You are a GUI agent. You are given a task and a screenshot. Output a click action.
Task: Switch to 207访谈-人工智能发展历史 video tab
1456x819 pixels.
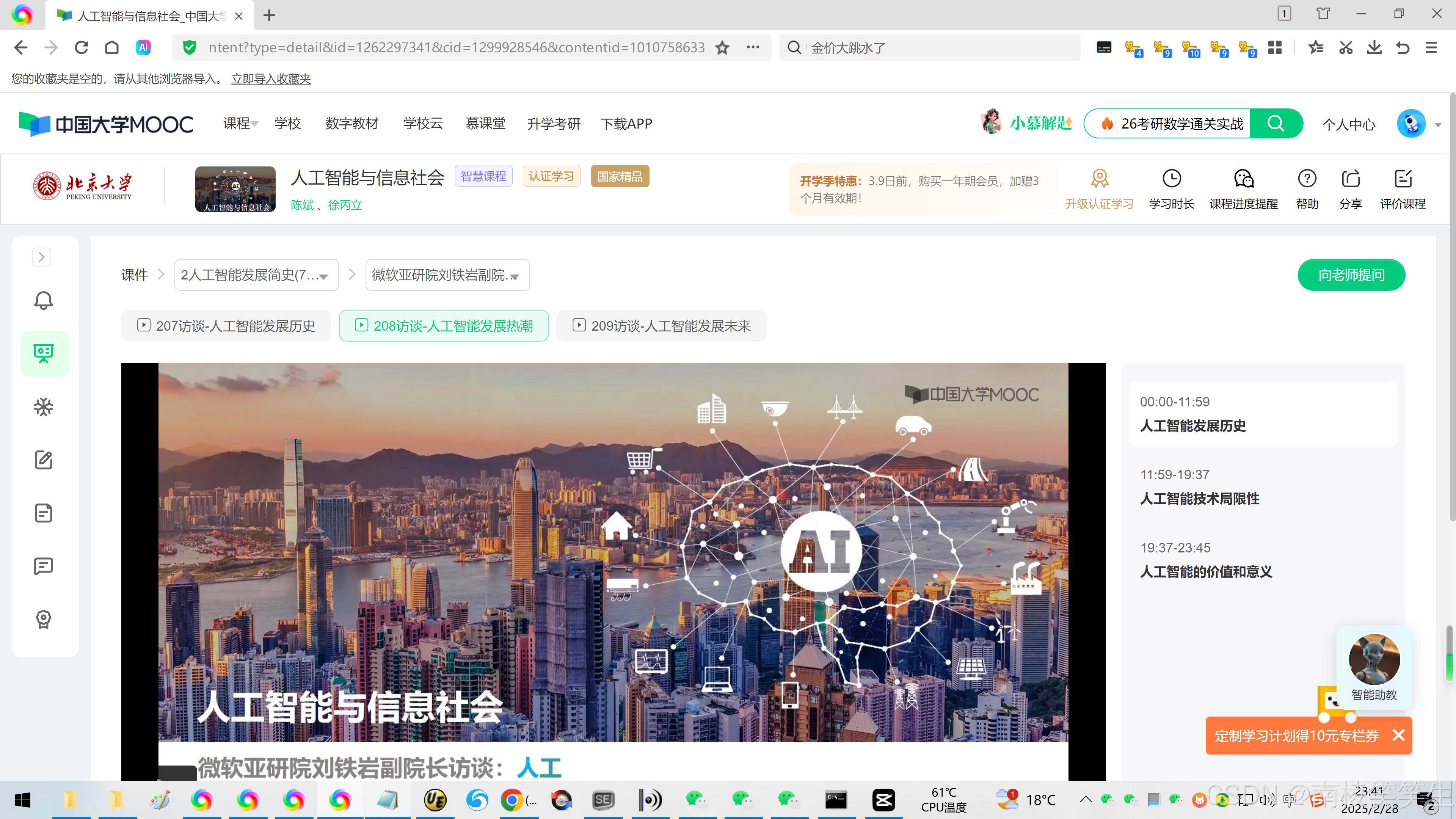pyautogui.click(x=226, y=326)
